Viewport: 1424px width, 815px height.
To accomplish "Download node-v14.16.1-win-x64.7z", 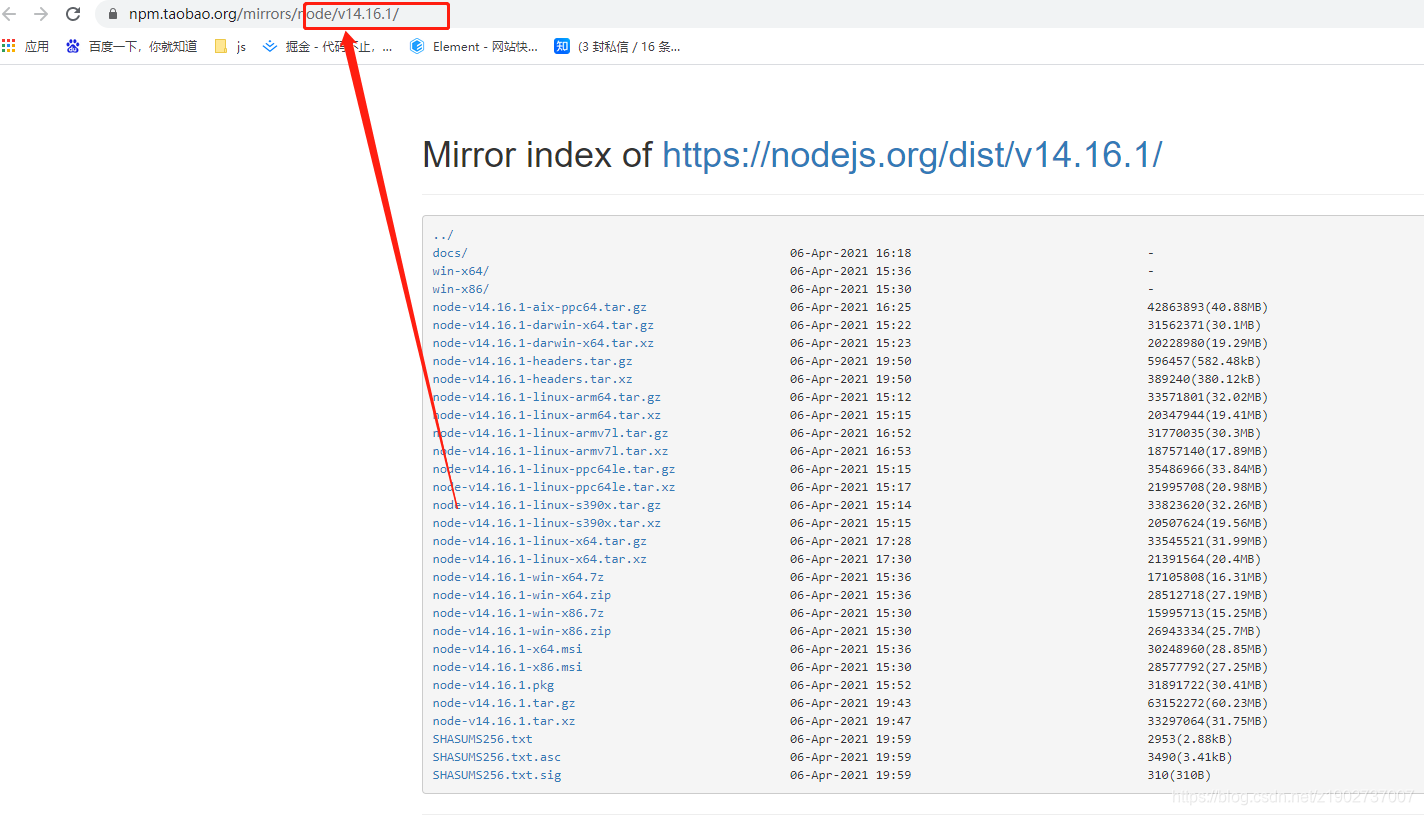I will [518, 577].
